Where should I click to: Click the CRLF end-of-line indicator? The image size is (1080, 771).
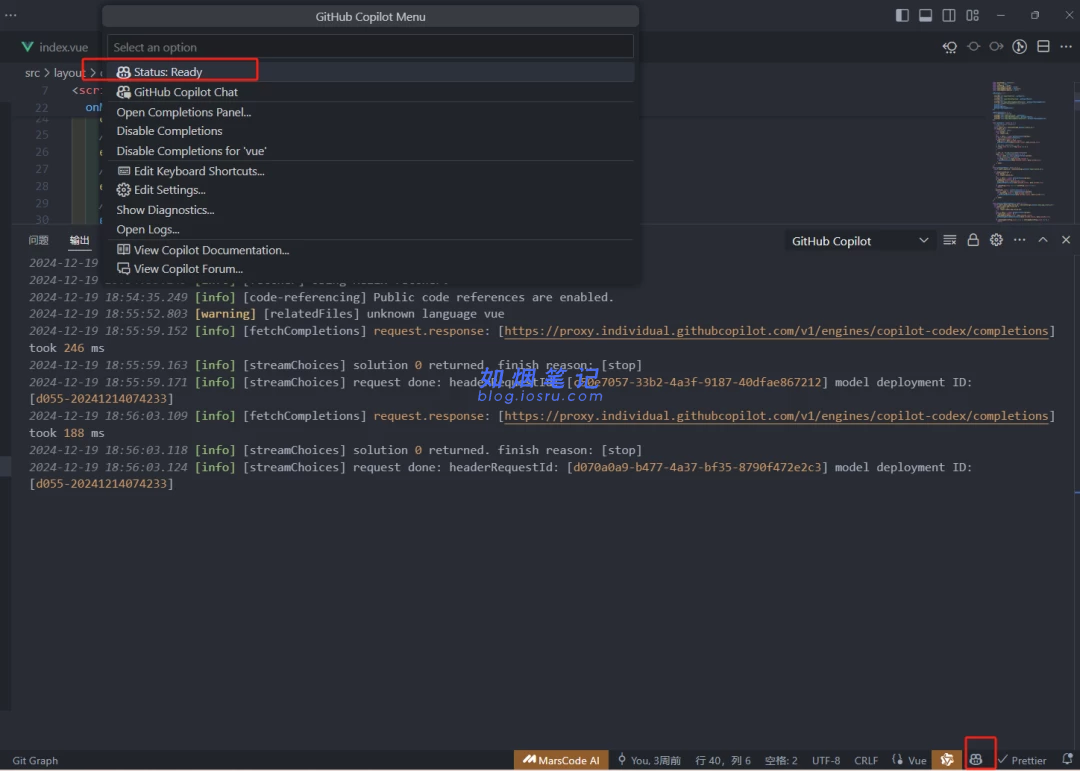pyautogui.click(x=866, y=760)
